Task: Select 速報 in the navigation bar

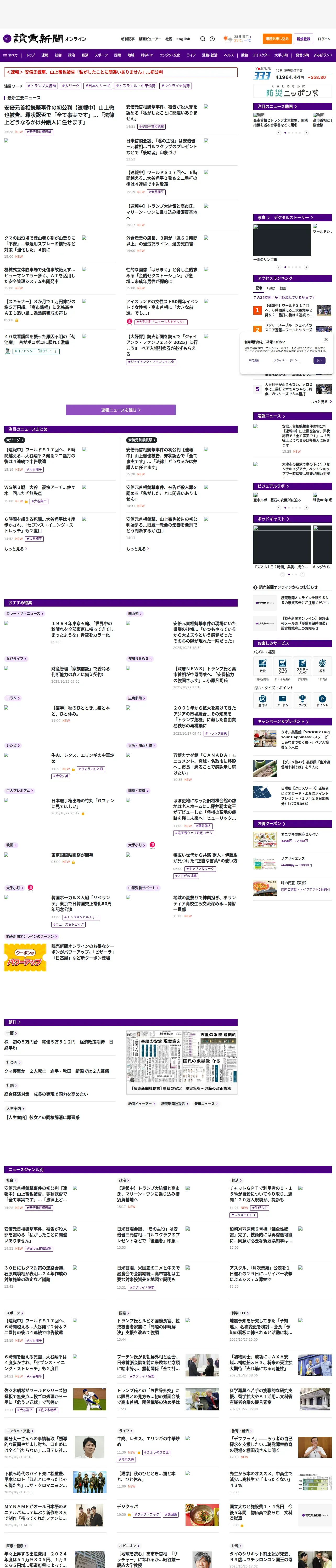Action: coord(44,55)
